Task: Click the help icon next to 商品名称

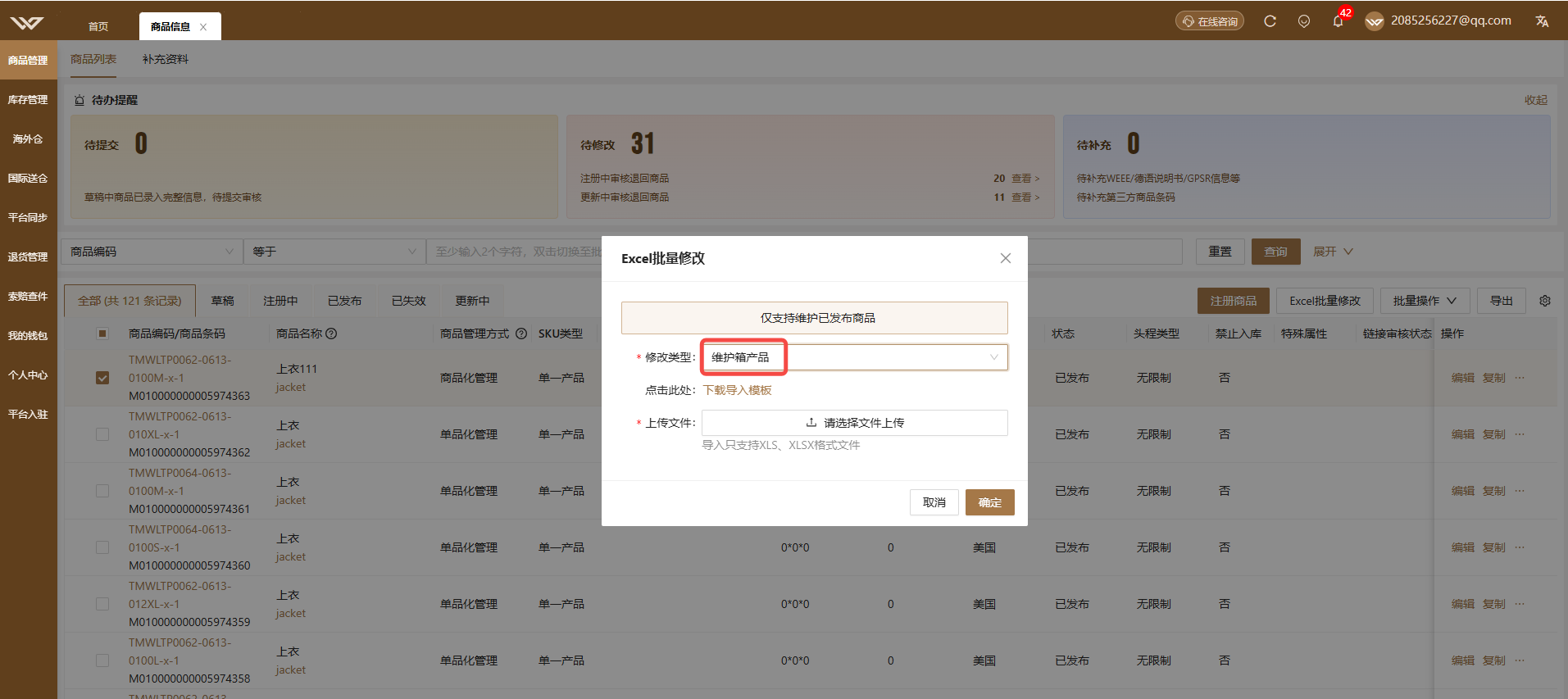Action: coord(331,334)
